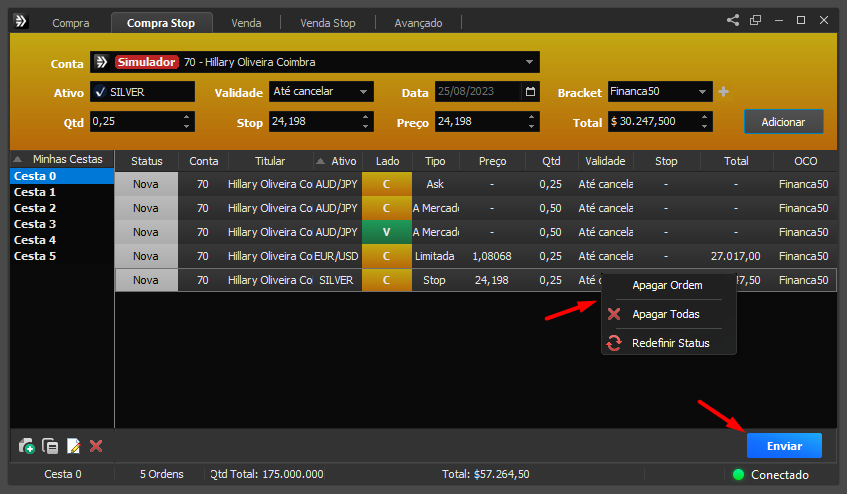Switch to the Venda Stop tab
Screen dimensions: 847x494
click(328, 22)
